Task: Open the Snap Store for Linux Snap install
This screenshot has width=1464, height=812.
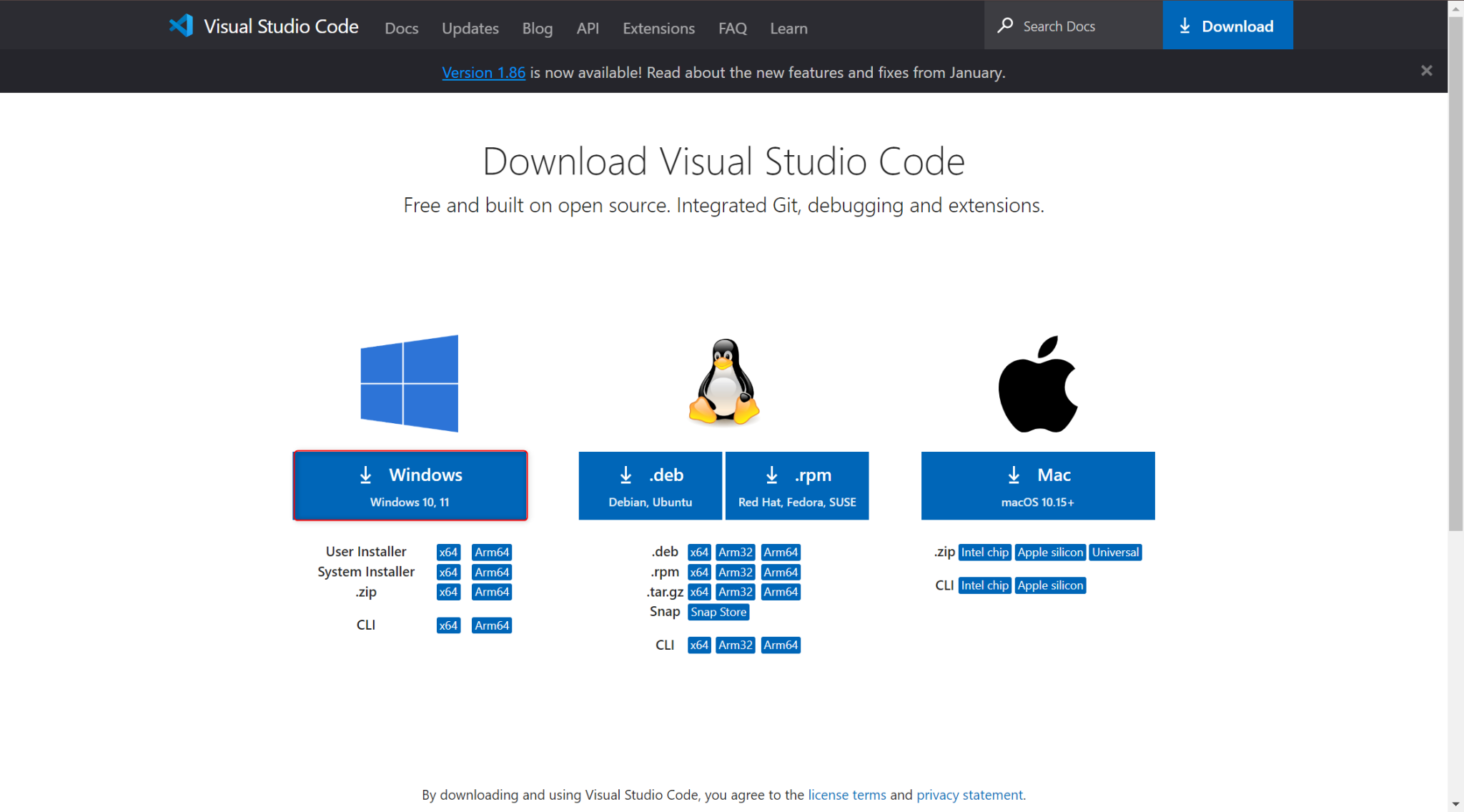Action: point(718,612)
